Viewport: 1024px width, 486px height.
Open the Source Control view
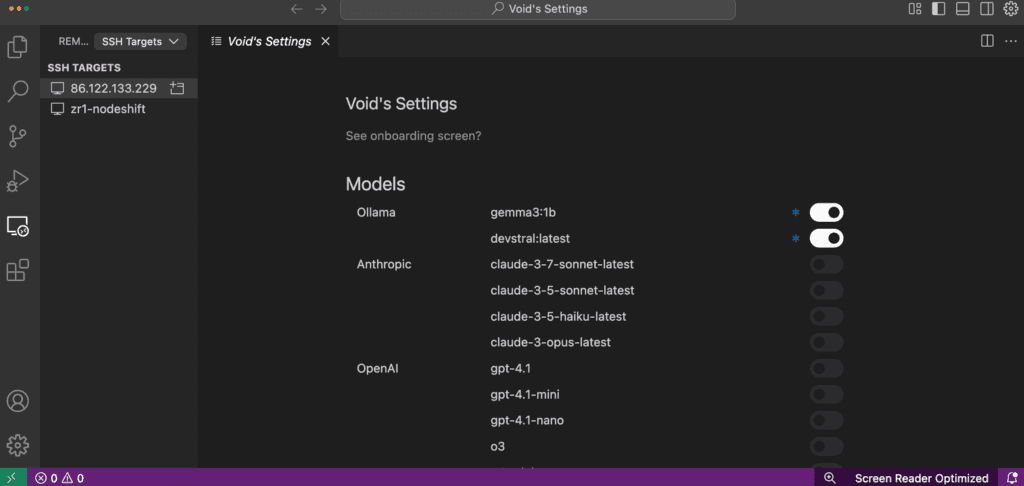tap(18, 136)
